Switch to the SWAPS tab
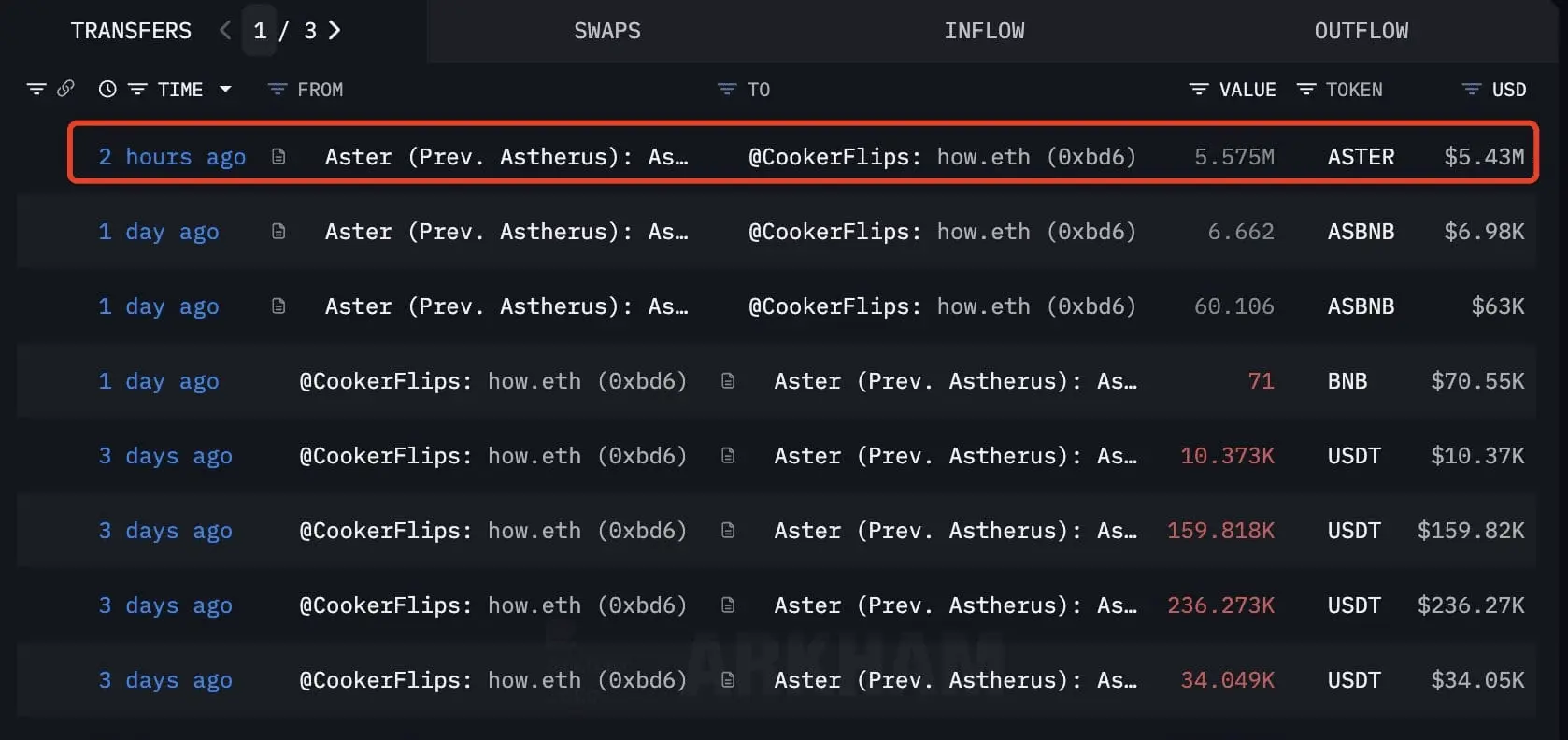Image resolution: width=1568 pixels, height=740 pixels. pyautogui.click(x=607, y=31)
